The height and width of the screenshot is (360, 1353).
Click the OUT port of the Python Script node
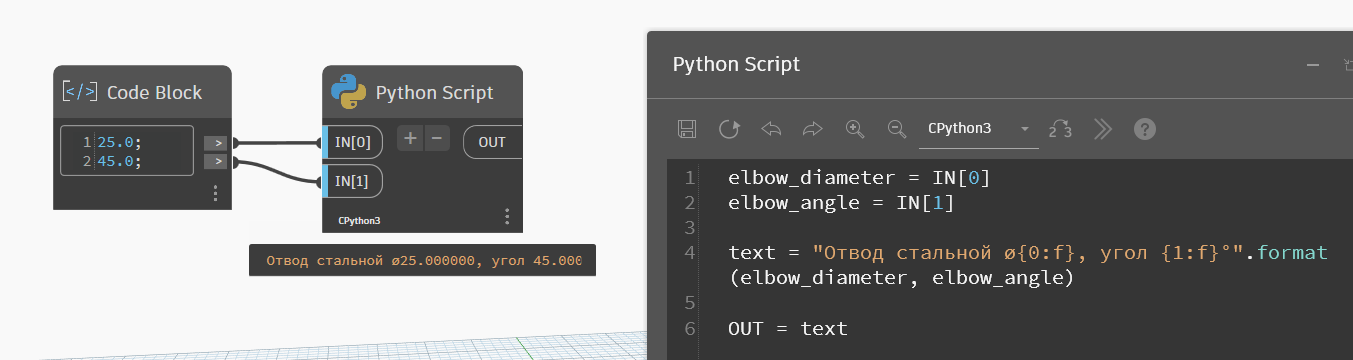pos(493,142)
